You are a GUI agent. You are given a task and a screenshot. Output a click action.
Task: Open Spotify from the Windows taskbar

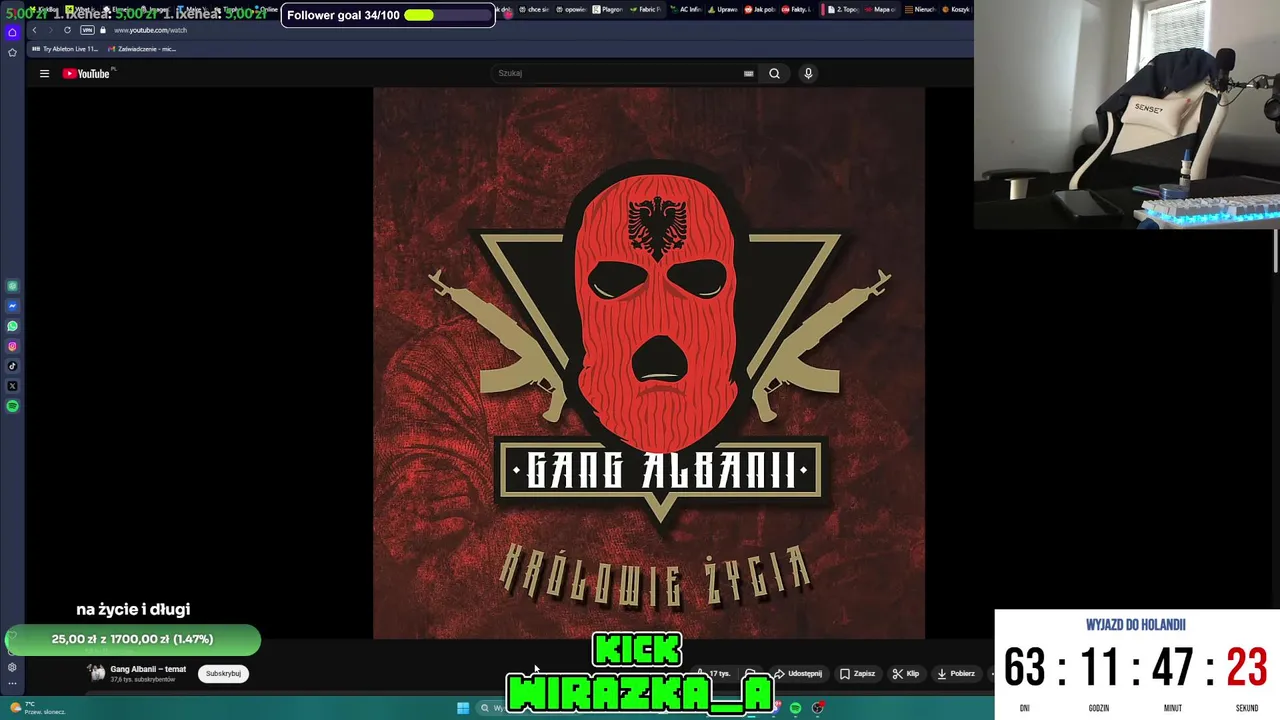pyautogui.click(x=795, y=708)
